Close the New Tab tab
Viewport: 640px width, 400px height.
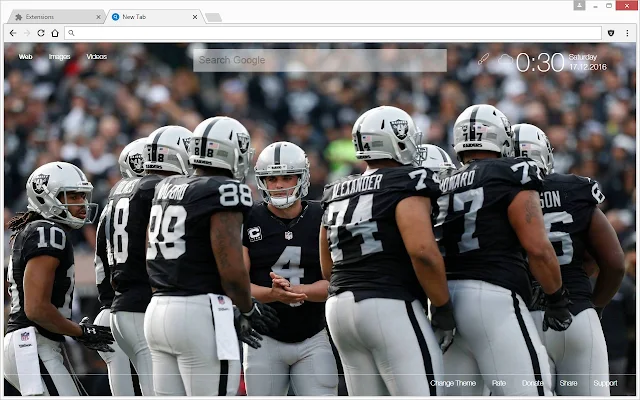(x=195, y=17)
